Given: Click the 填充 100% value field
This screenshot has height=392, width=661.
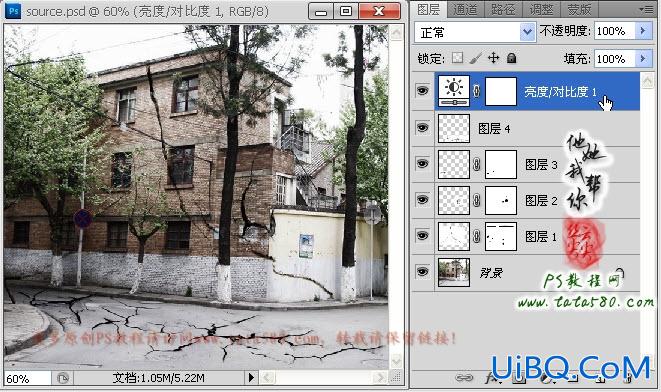Looking at the screenshot, I should (615, 59).
